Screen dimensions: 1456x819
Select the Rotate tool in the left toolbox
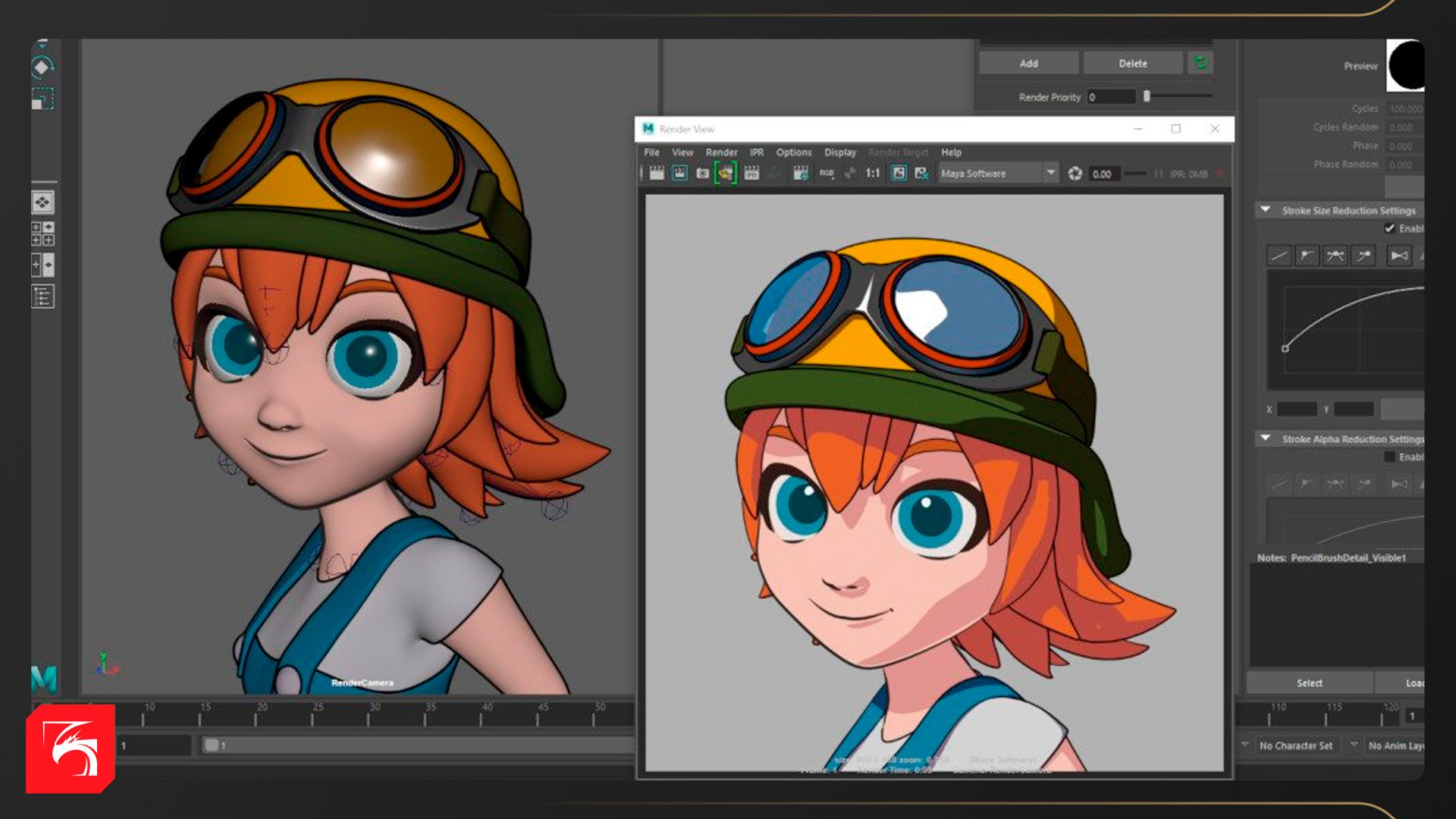pos(42,67)
